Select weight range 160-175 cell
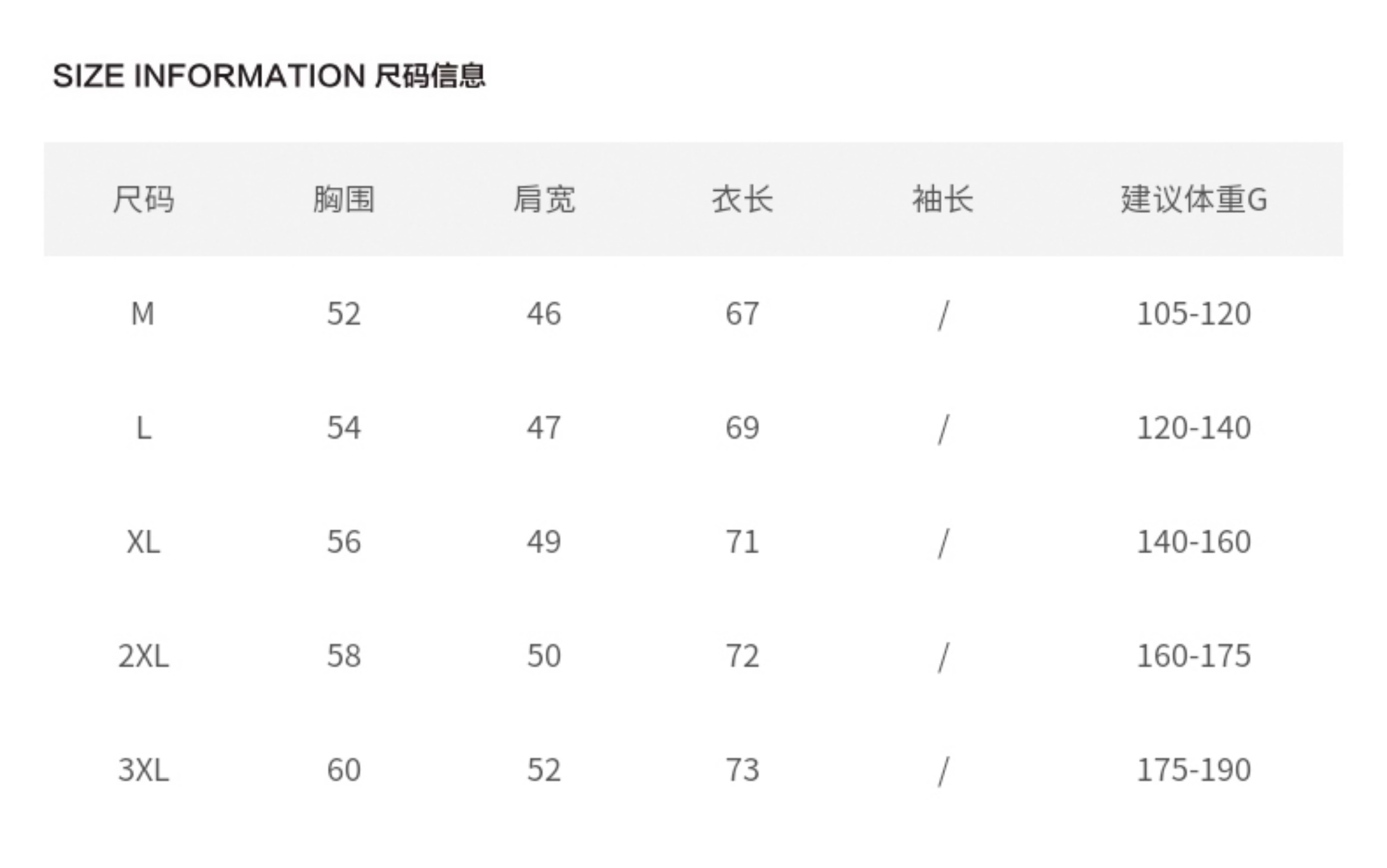 tap(1193, 656)
